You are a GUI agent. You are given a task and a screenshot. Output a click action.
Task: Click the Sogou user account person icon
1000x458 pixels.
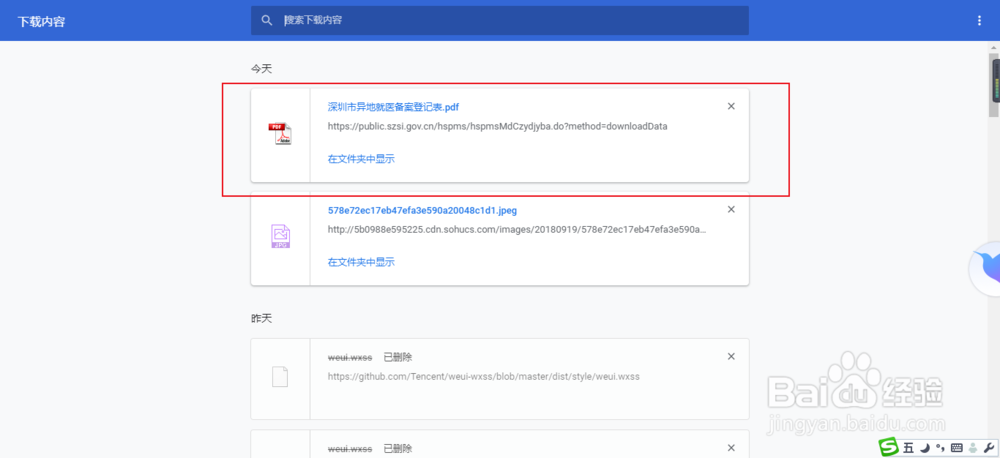point(973,447)
